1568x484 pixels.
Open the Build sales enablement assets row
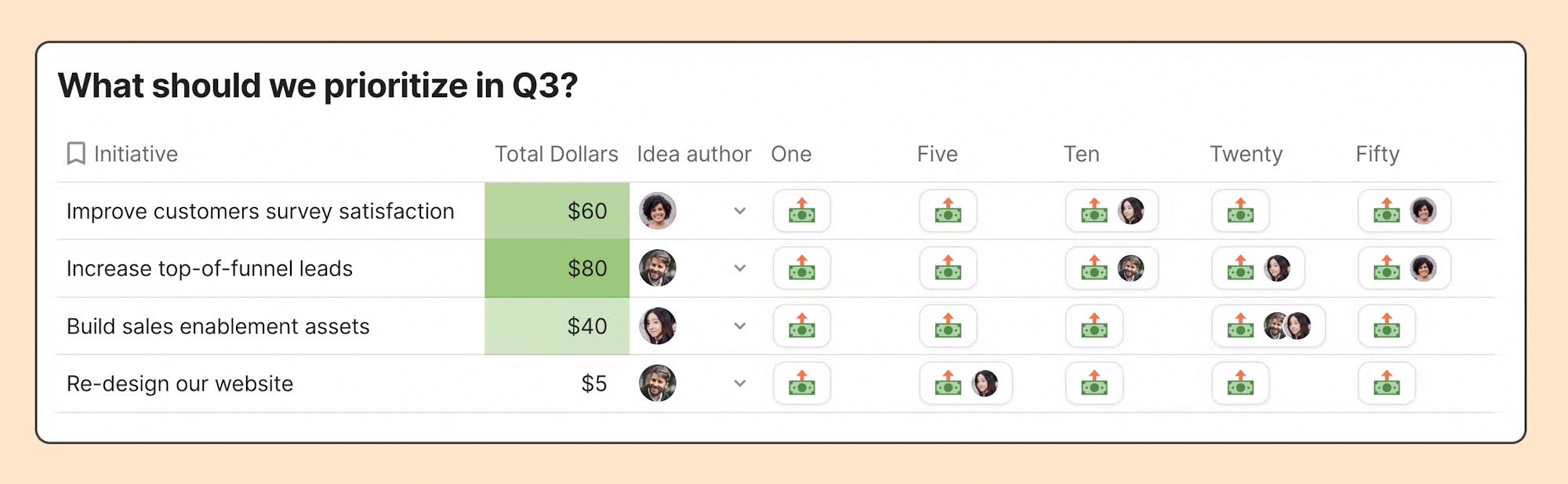coord(218,326)
